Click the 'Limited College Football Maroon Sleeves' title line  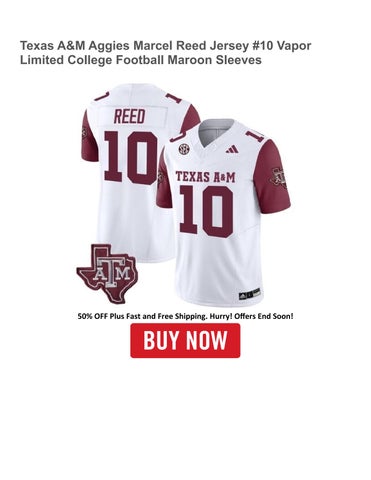141,60
